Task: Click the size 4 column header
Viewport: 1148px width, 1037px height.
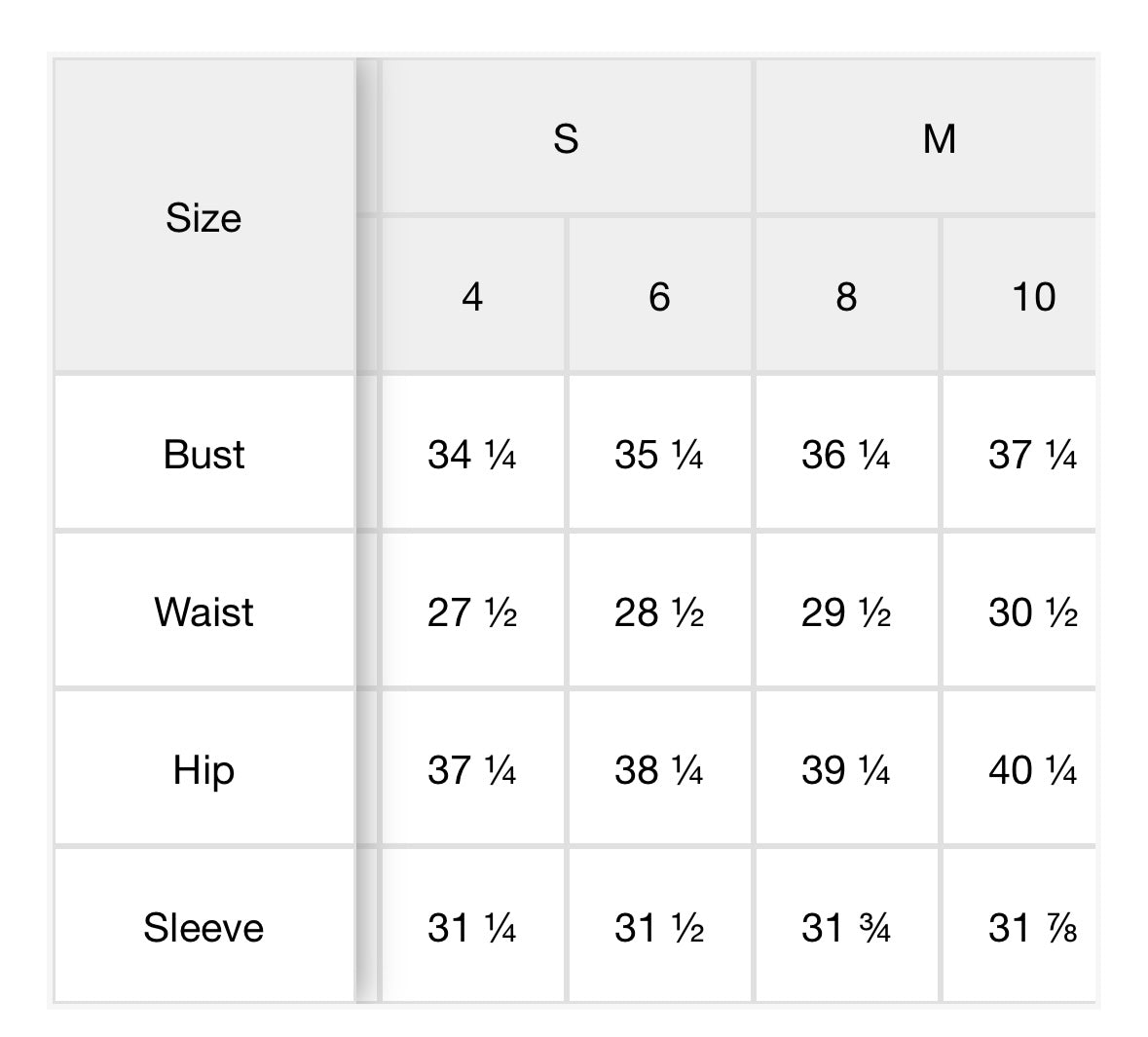Action: (472, 296)
